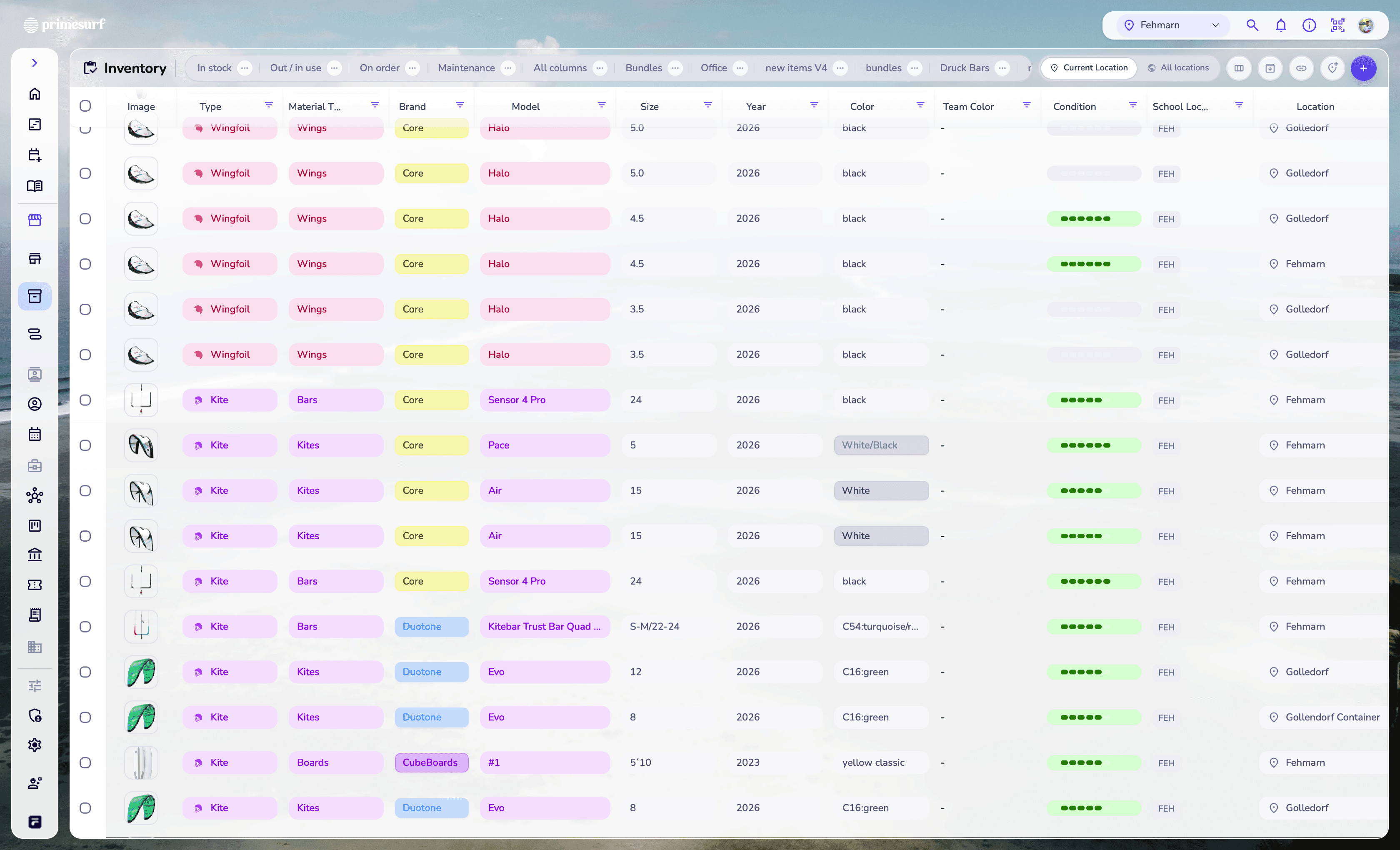Select the Gollendorf Container Evo row checkbox
This screenshot has height=850, width=1400.
coord(85,717)
